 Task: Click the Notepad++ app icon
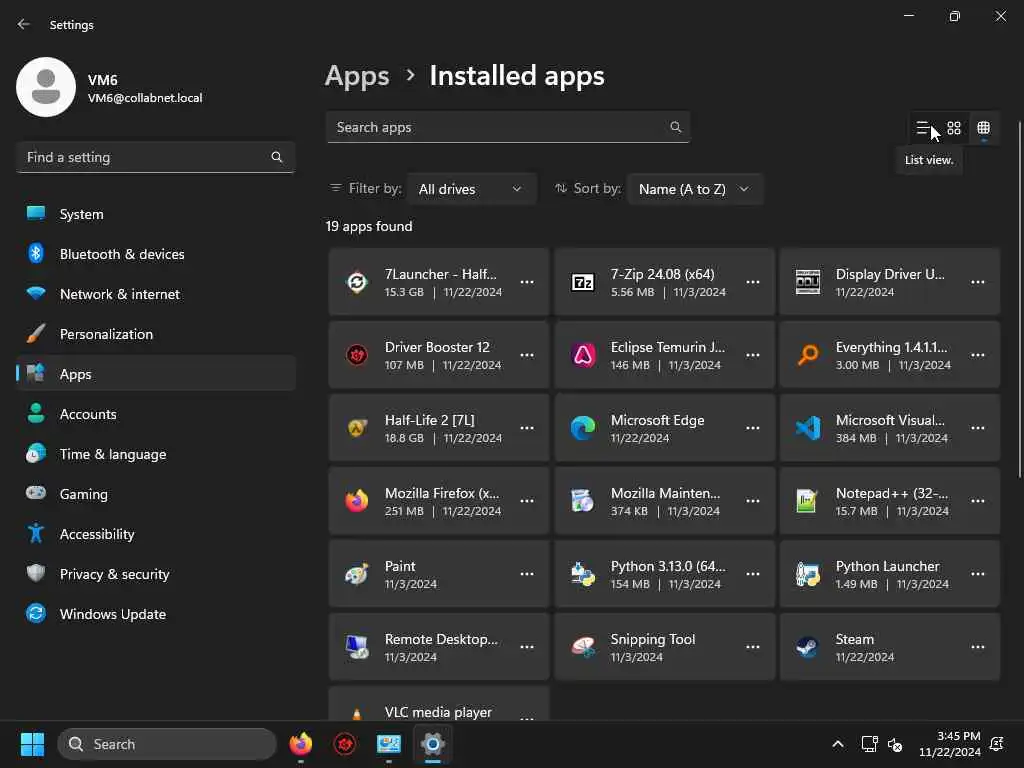tap(808, 502)
